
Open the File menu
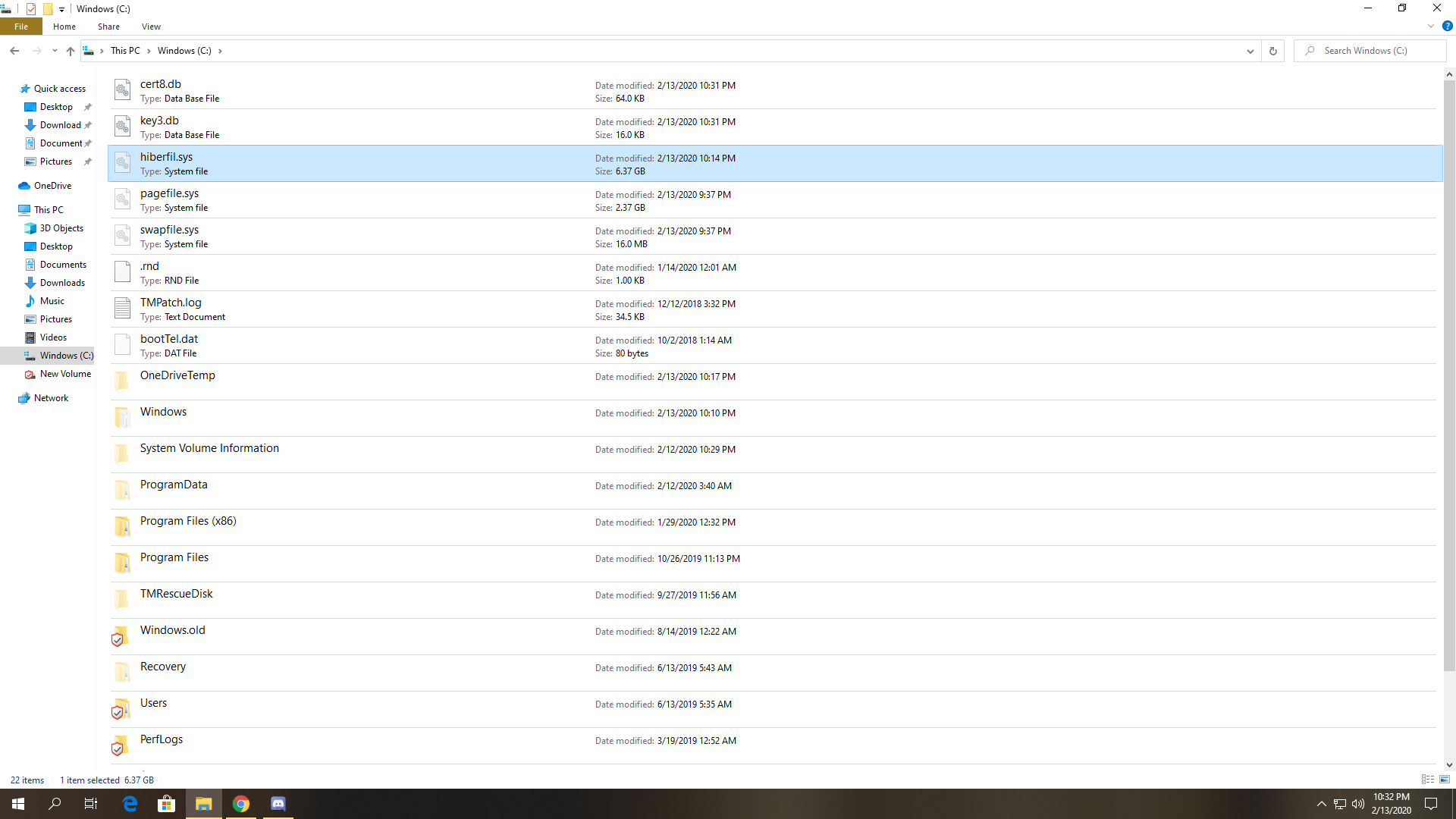coord(21,27)
